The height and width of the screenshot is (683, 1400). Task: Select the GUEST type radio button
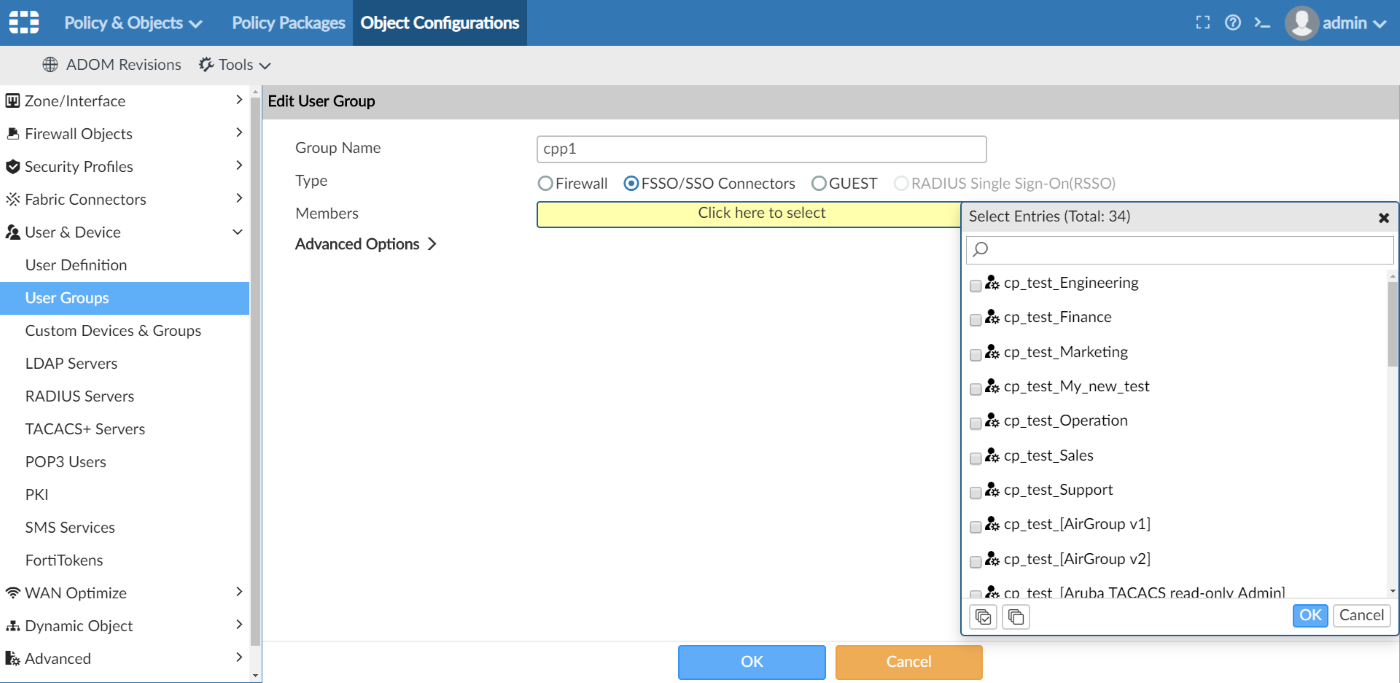tap(819, 184)
